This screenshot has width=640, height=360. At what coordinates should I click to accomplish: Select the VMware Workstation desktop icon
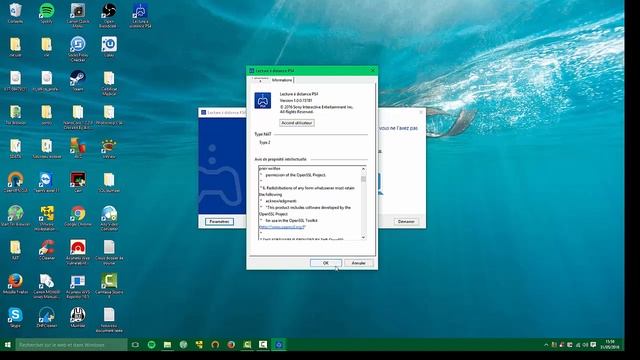click(47, 218)
